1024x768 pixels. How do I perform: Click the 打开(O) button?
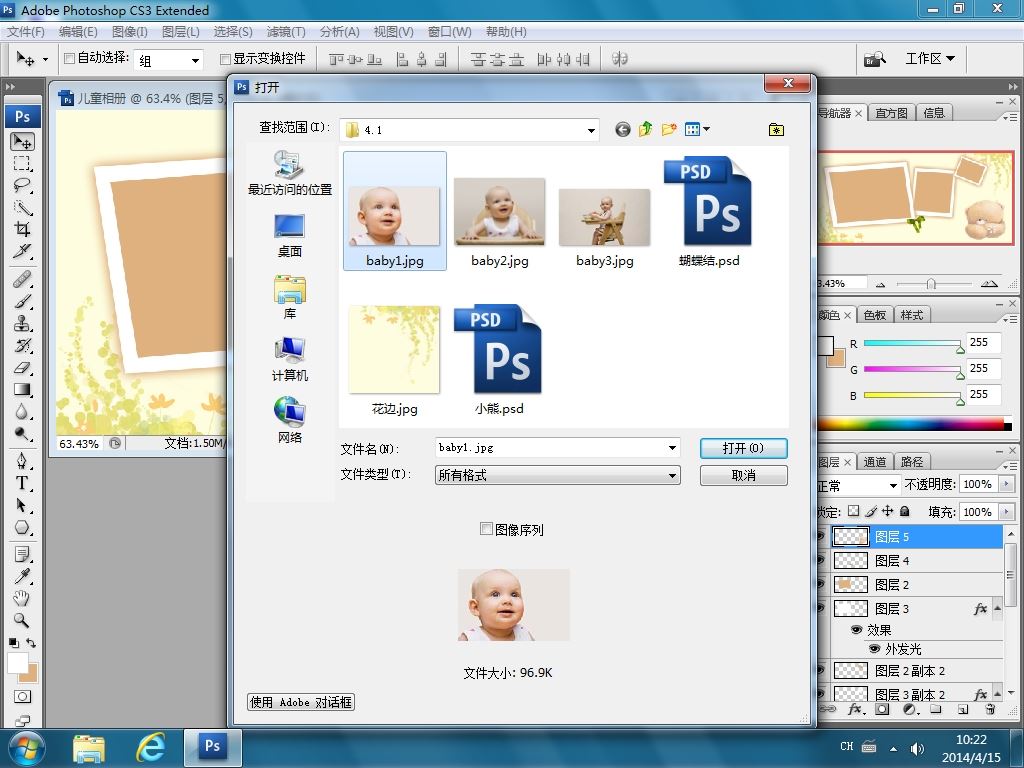click(x=743, y=448)
